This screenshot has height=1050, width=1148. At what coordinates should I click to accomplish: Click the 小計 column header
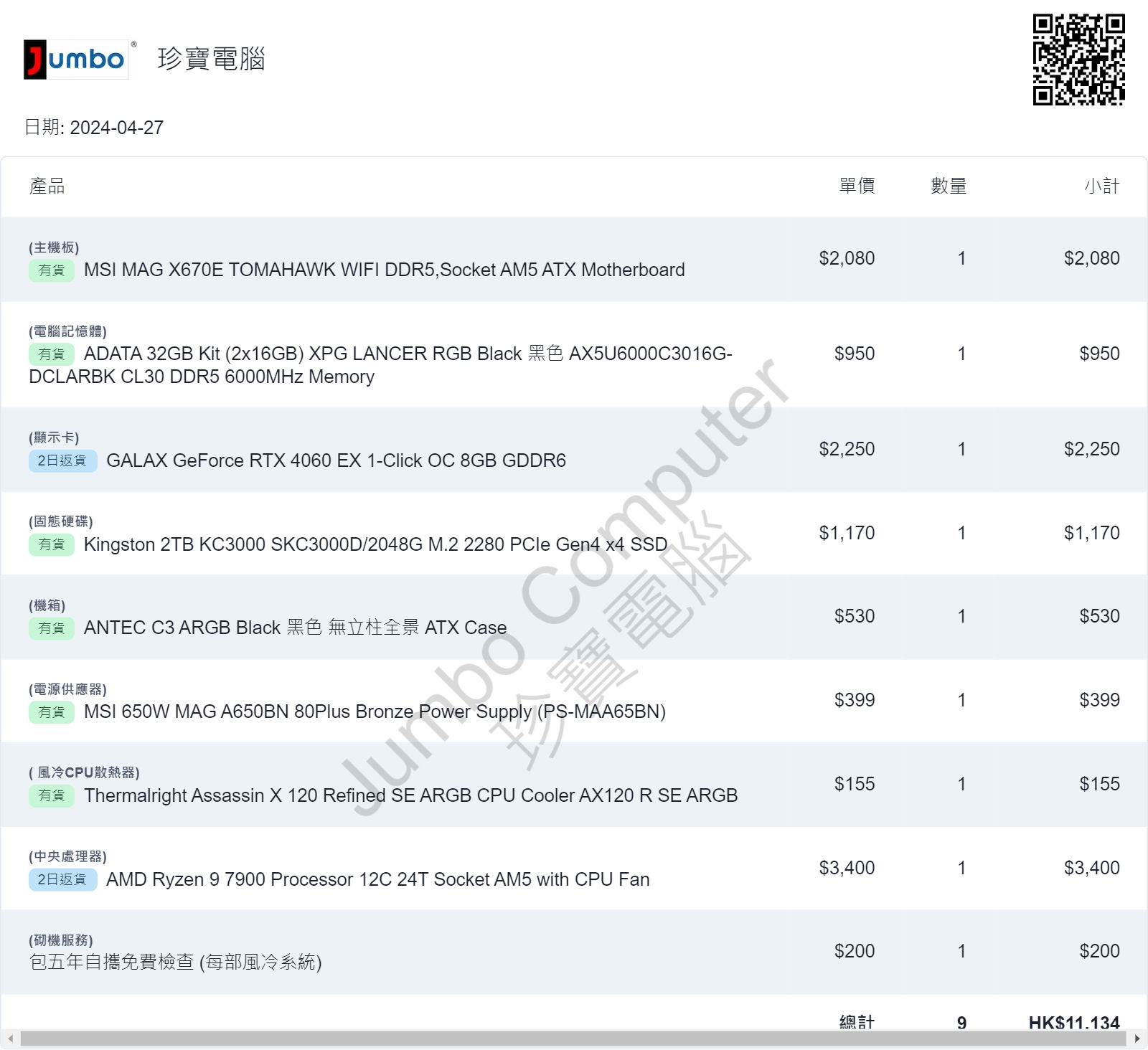pos(1101,186)
